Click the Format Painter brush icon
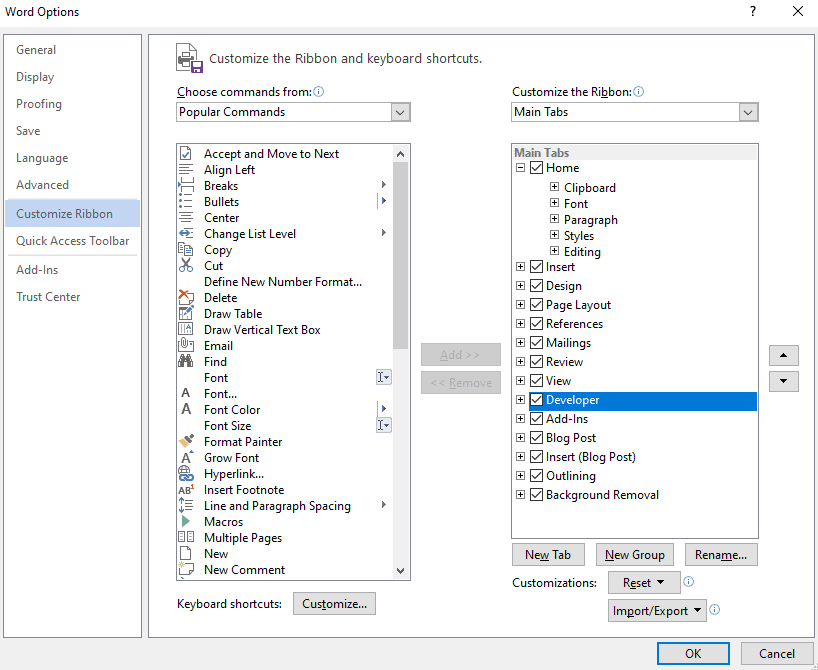818x670 pixels. [x=186, y=441]
